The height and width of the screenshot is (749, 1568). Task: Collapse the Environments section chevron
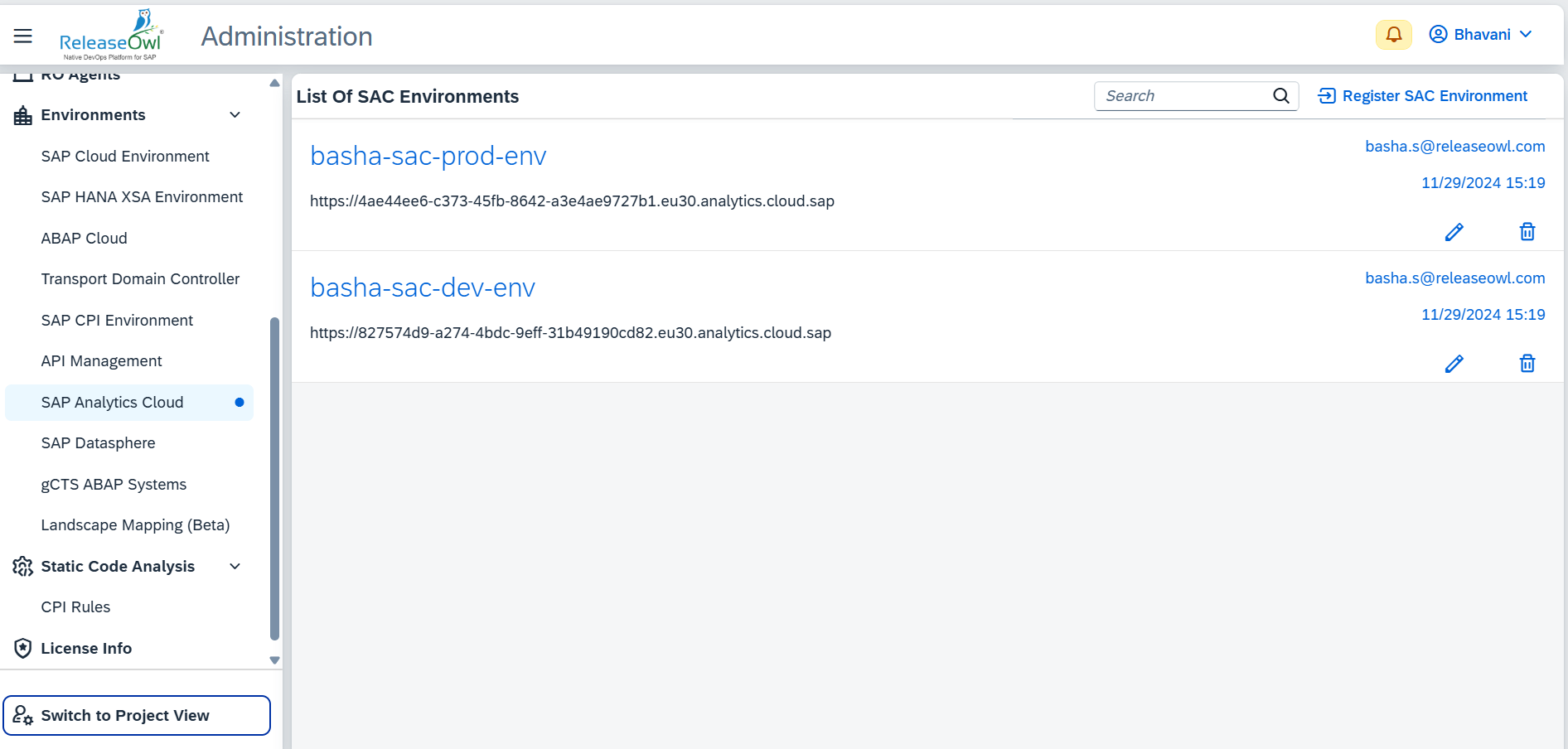tap(235, 115)
